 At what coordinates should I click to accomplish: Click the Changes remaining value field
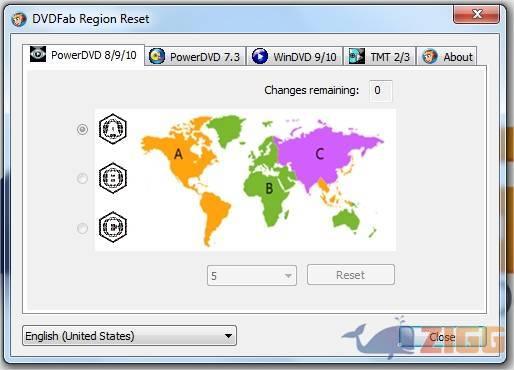(x=381, y=91)
